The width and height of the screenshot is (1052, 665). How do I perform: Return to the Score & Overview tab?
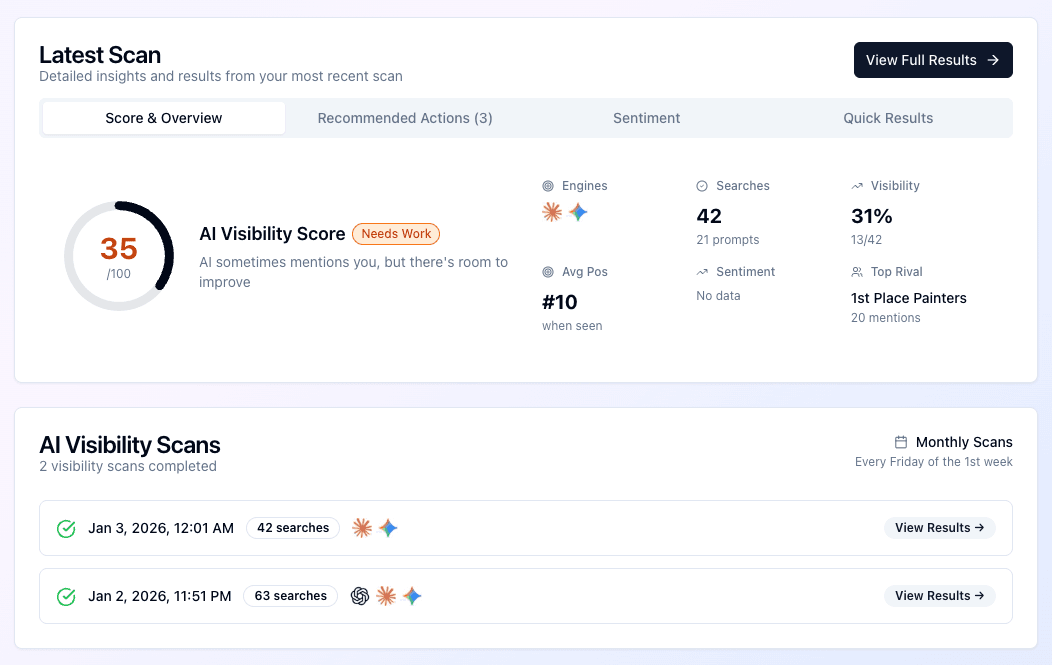[x=163, y=117]
